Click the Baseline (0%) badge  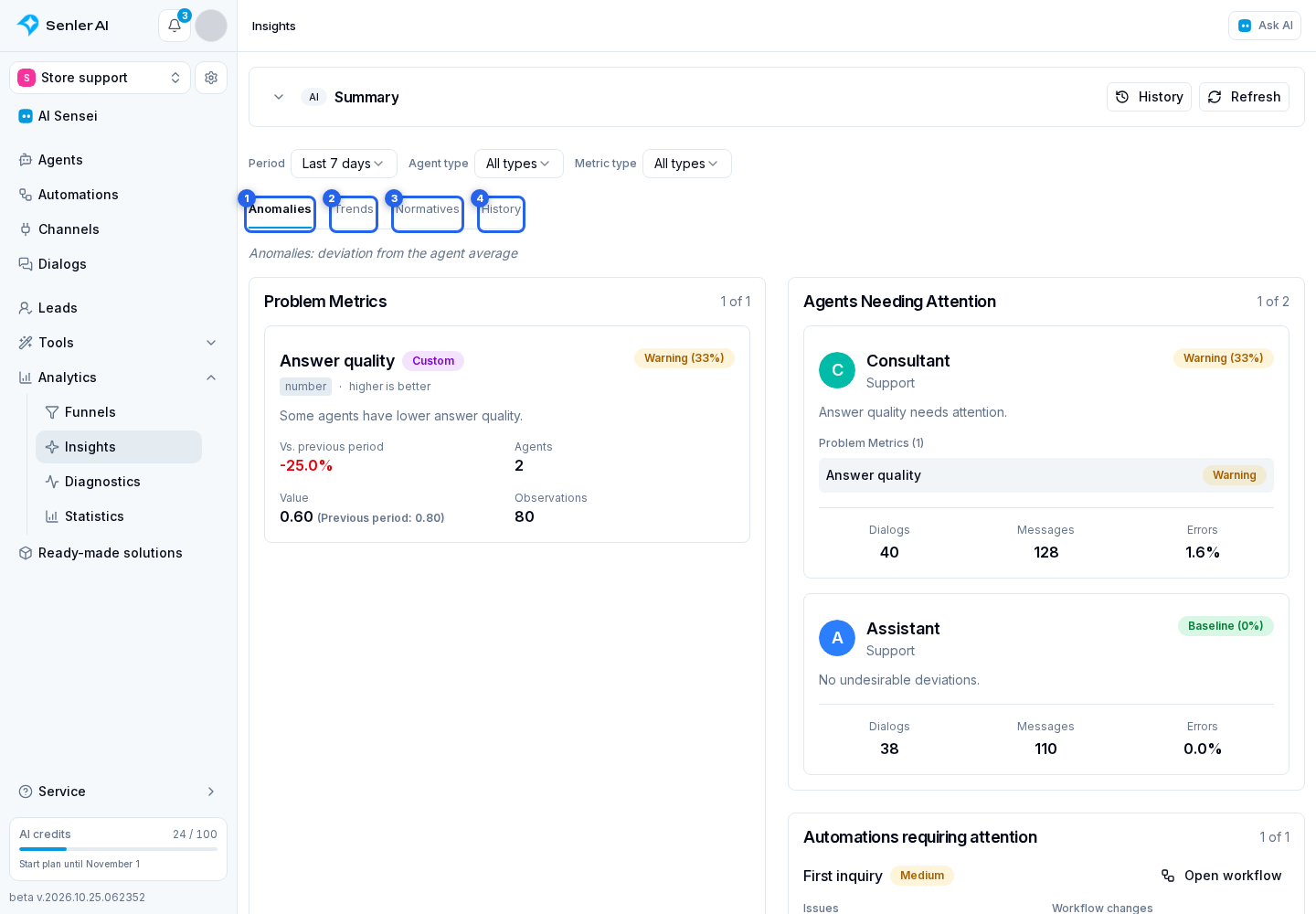[x=1226, y=626]
